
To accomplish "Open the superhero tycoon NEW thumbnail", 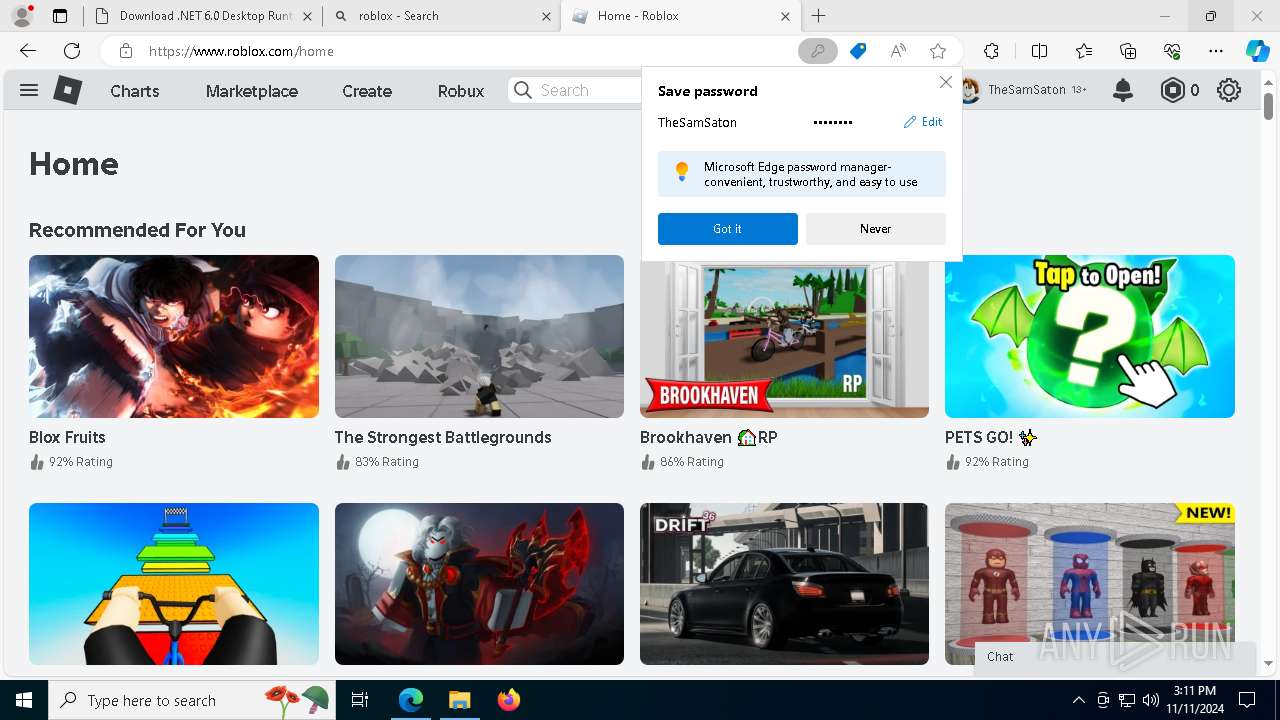I will pyautogui.click(x=1090, y=584).
